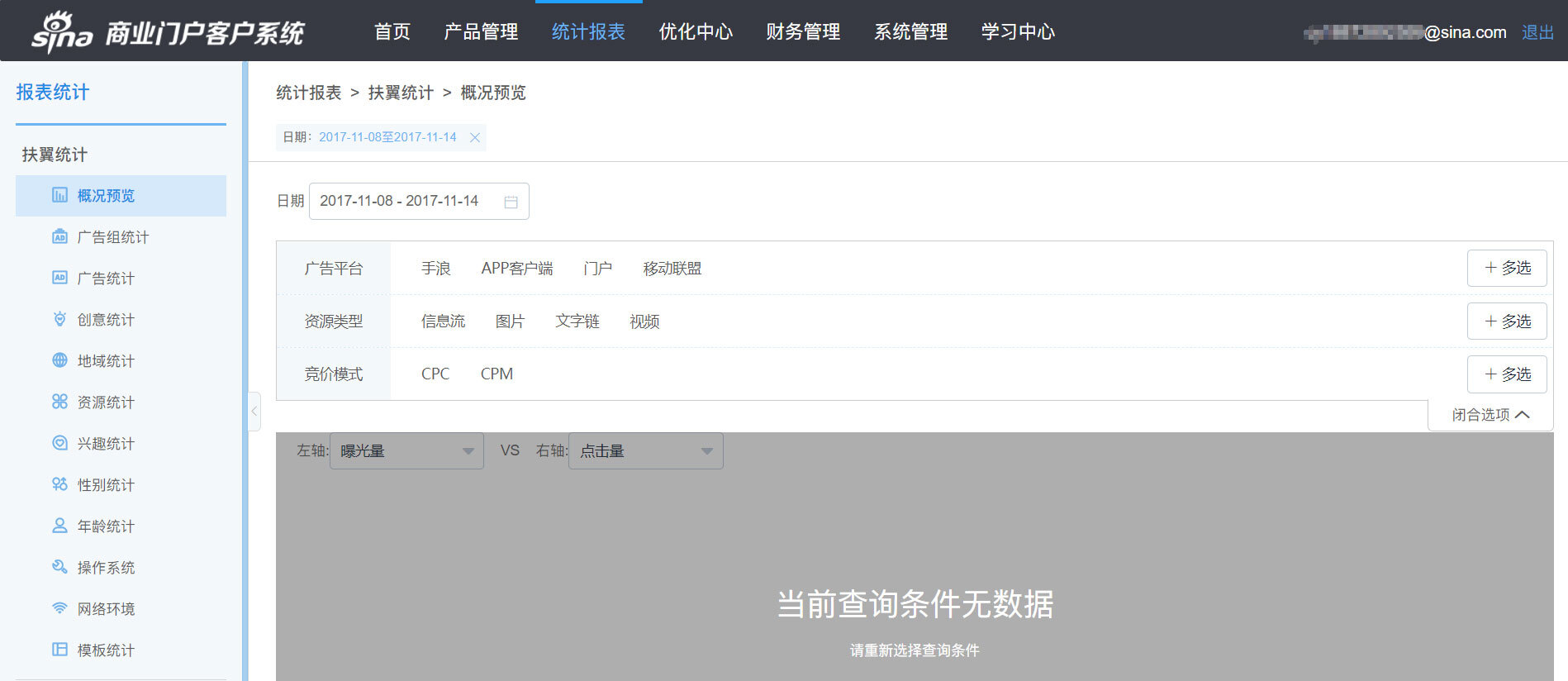Viewport: 1568px width, 681px height.
Task: Click the sina.com account email
Action: coord(1404,32)
